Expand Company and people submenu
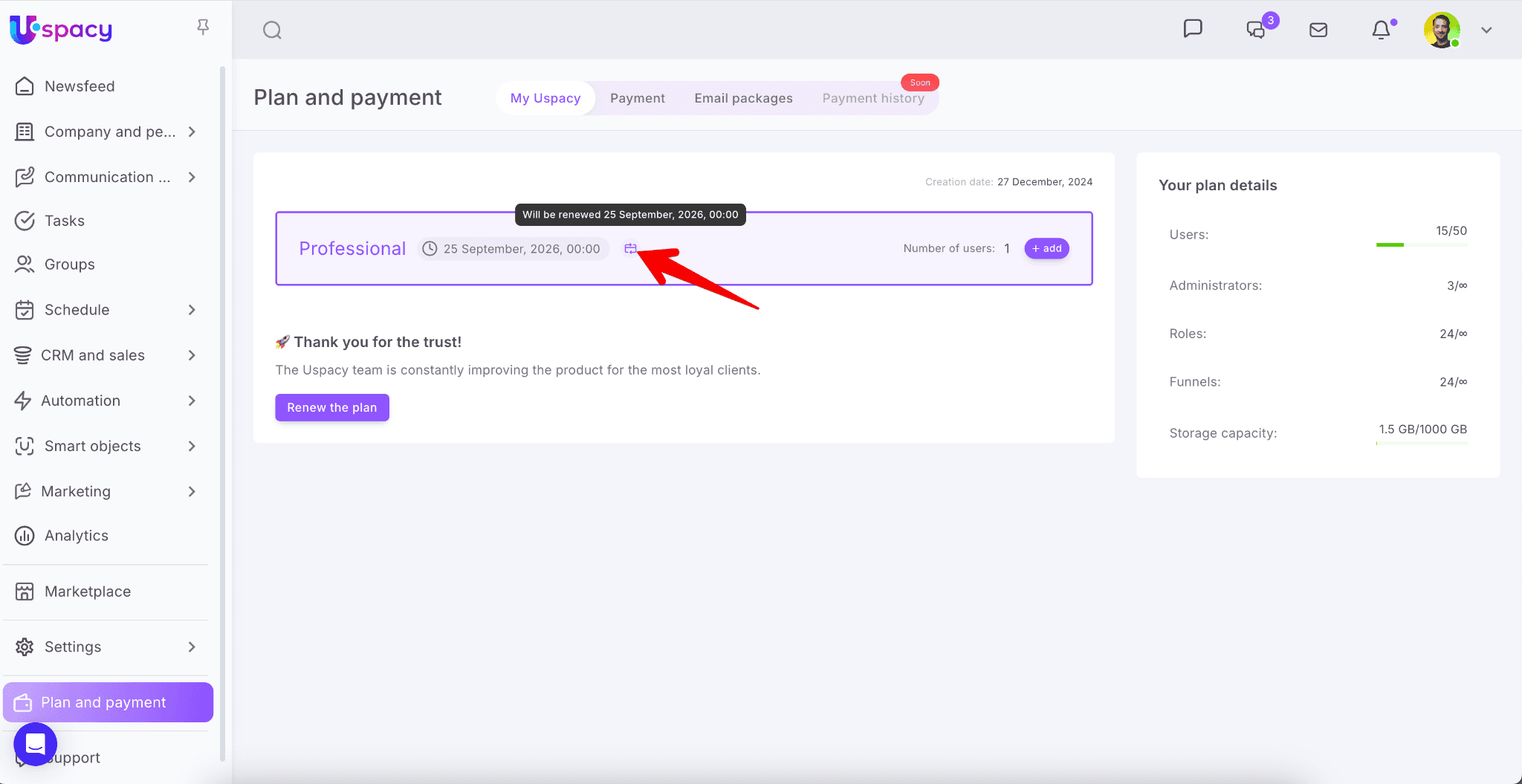 (x=192, y=132)
